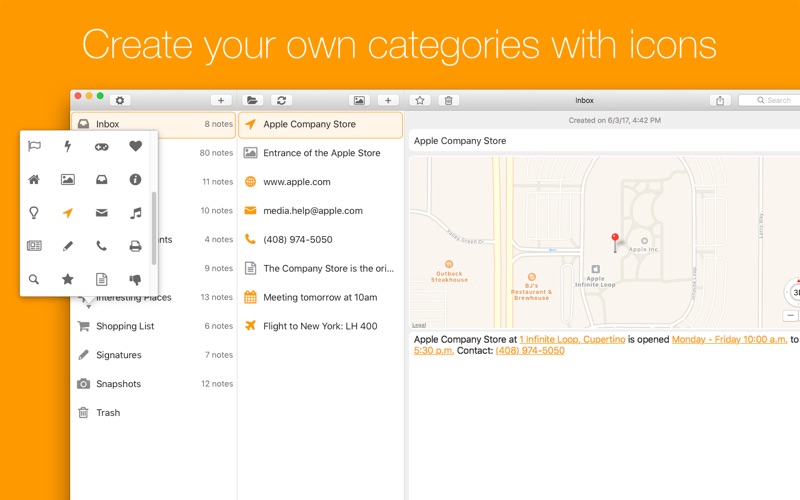800x500 pixels.
Task: Open the share menu button
Action: tap(720, 100)
